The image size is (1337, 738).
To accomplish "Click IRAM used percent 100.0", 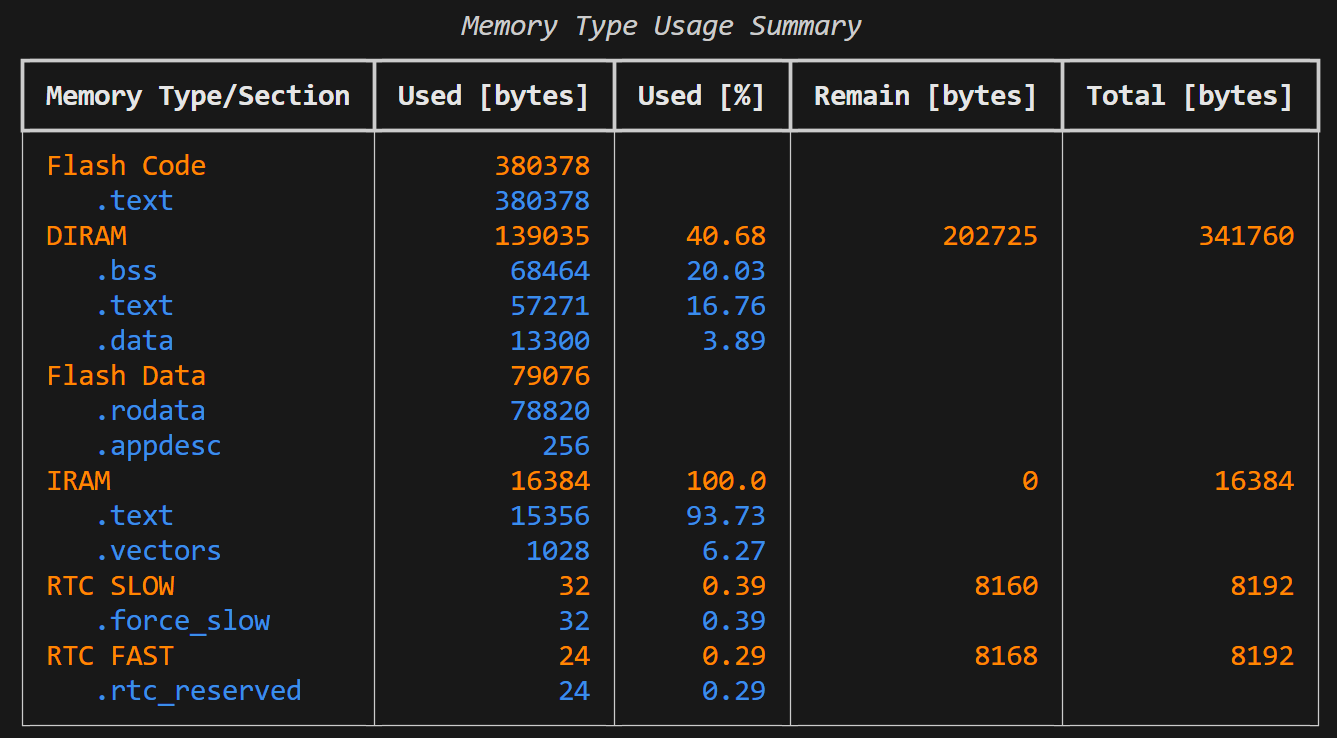I will click(x=726, y=481).
